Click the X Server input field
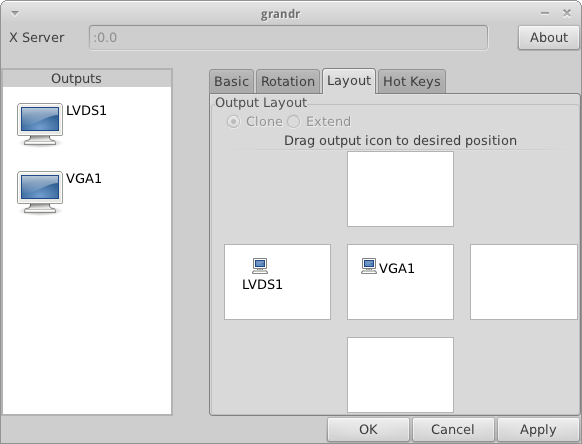582x444 pixels. click(x=288, y=37)
